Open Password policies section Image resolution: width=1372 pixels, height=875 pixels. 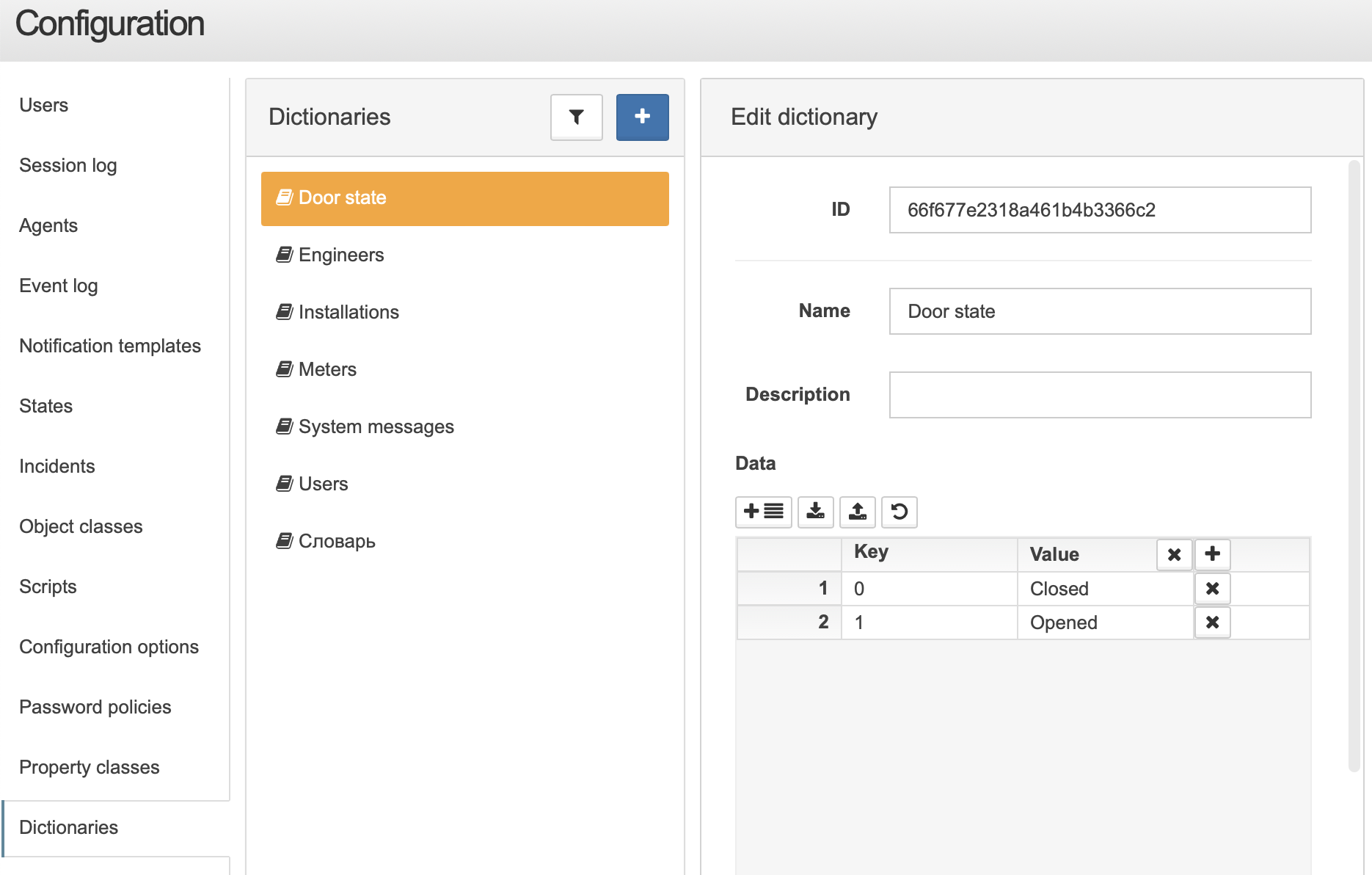(95, 707)
